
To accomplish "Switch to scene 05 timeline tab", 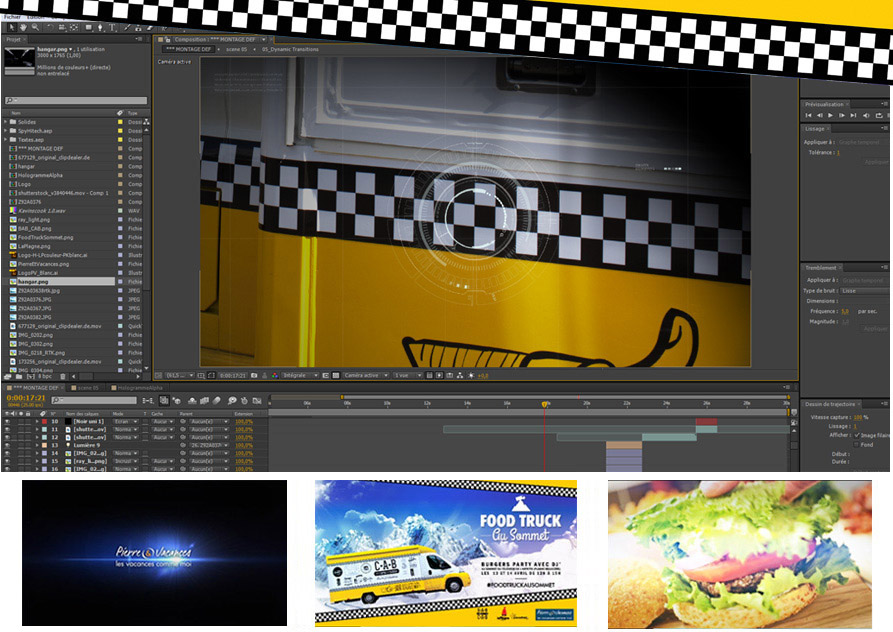I will pyautogui.click(x=87, y=388).
